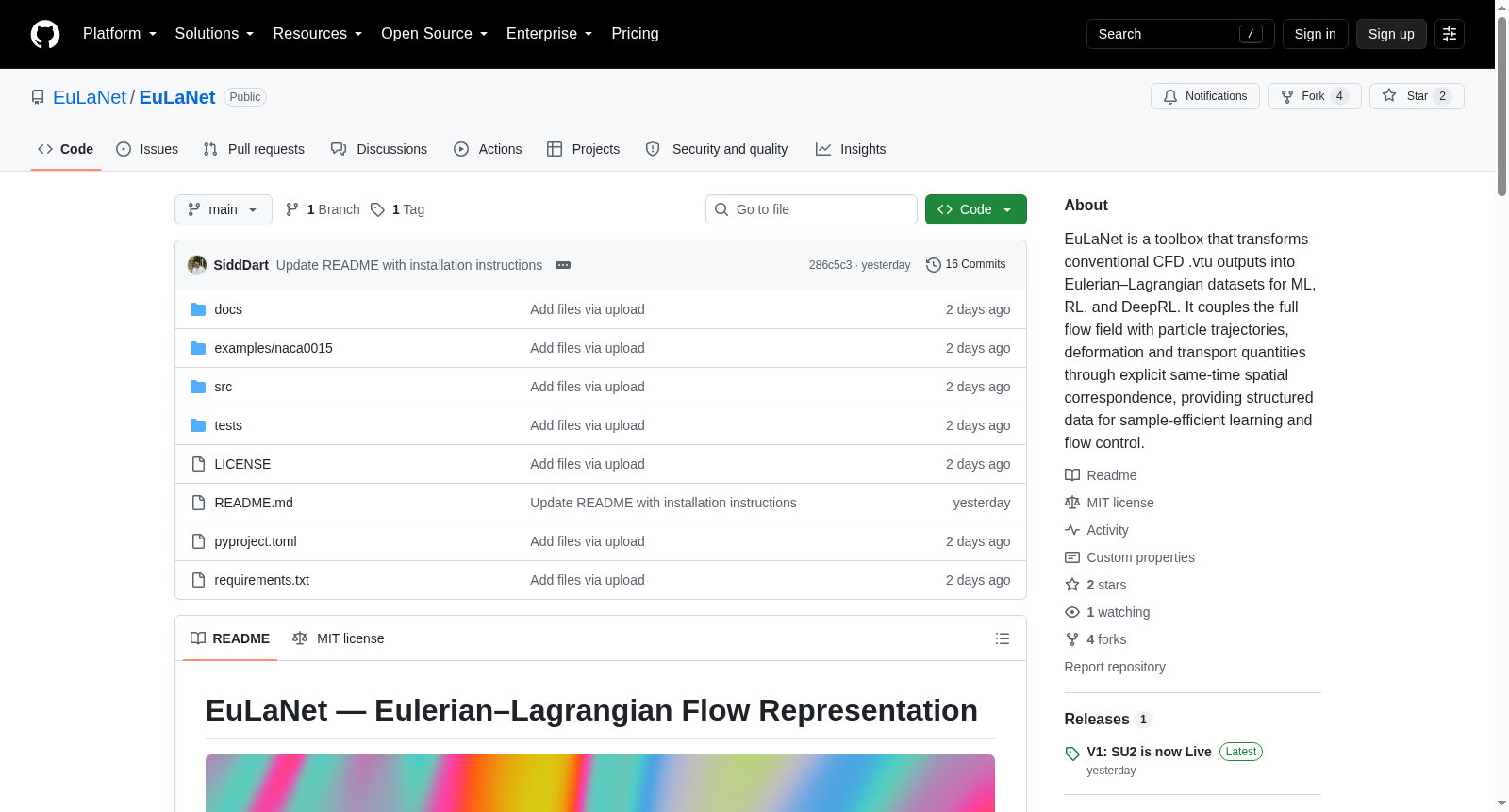Open MIT license link in About sidebar

[x=1109, y=503]
